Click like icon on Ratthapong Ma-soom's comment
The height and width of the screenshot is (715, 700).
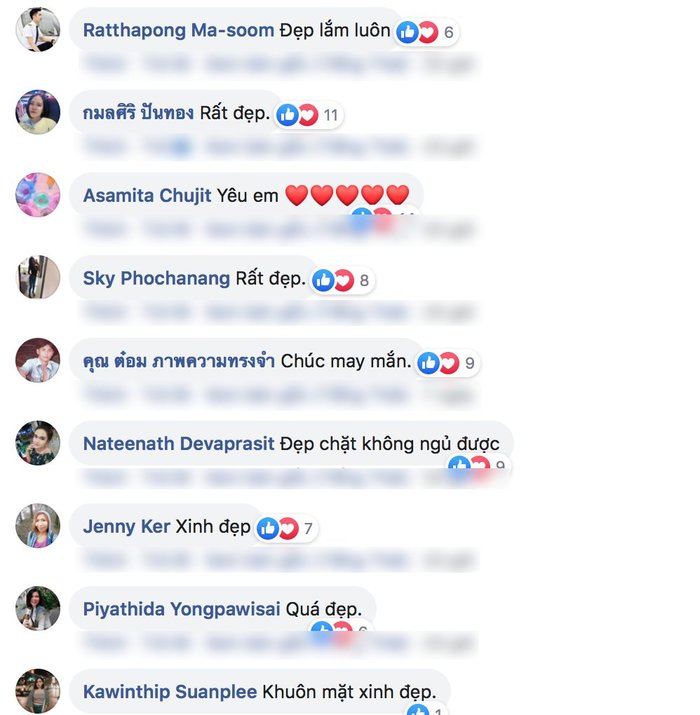coord(407,32)
